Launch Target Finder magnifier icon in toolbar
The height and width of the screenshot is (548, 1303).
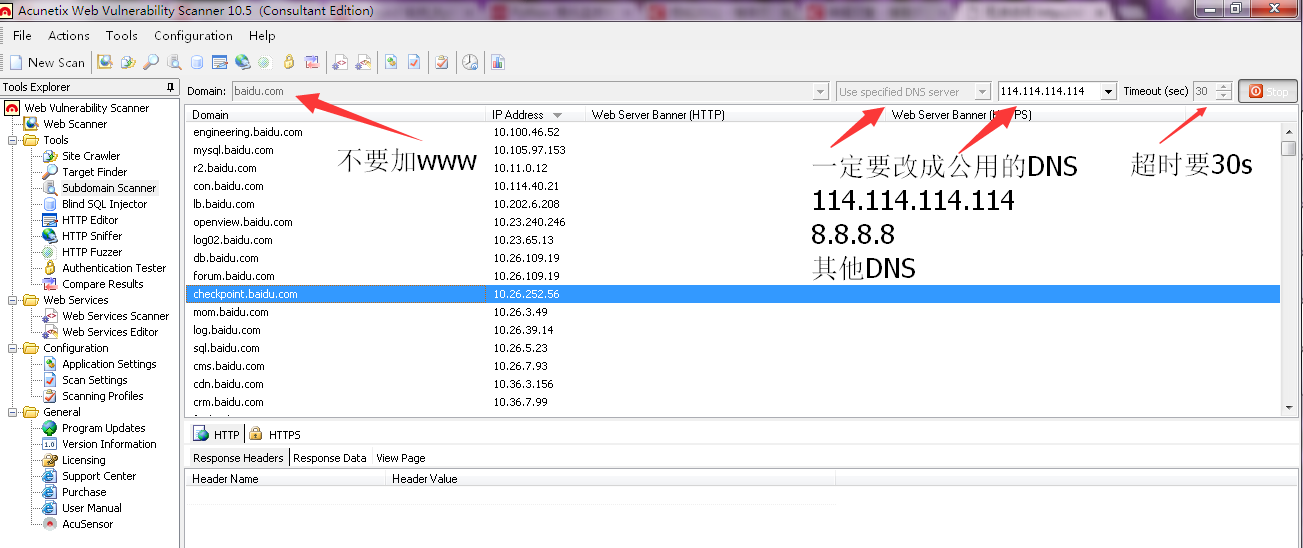pos(151,62)
